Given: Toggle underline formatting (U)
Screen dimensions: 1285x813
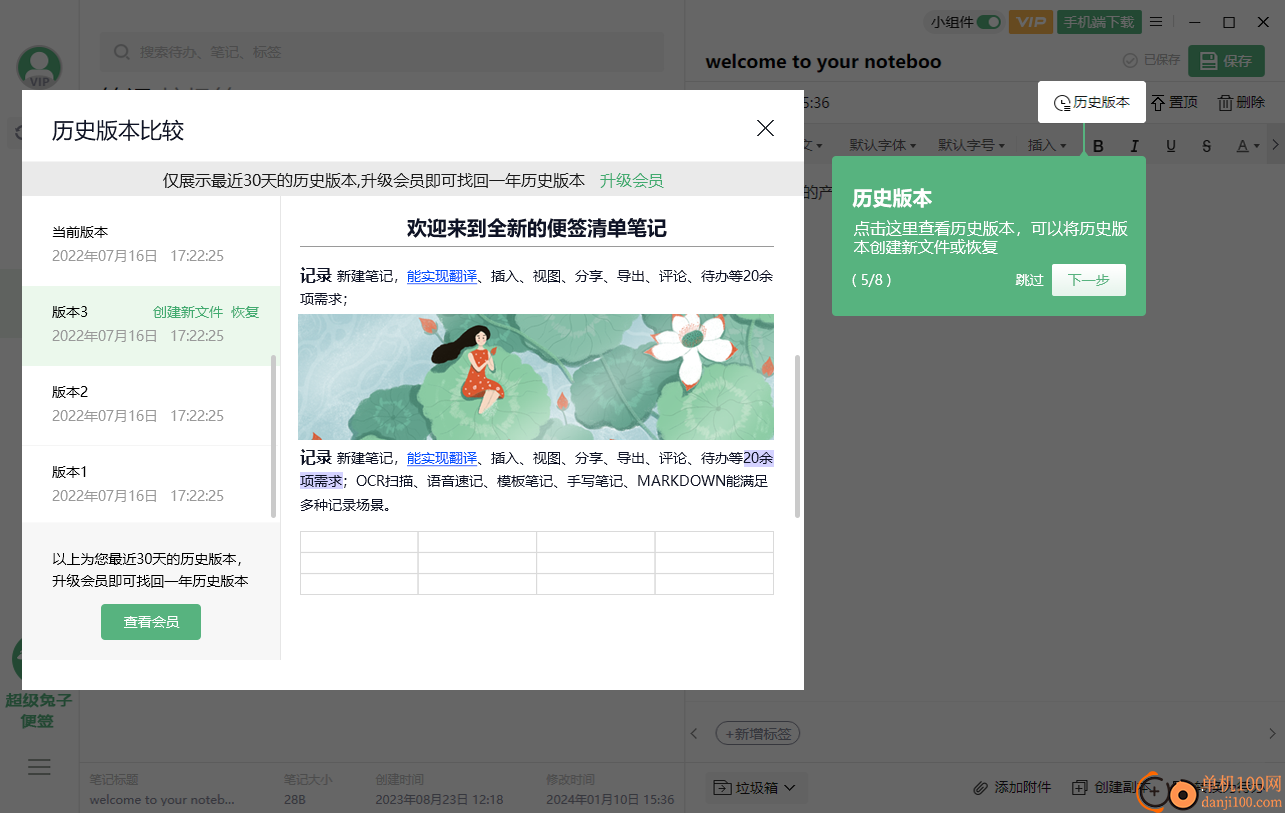Looking at the screenshot, I should (1171, 146).
